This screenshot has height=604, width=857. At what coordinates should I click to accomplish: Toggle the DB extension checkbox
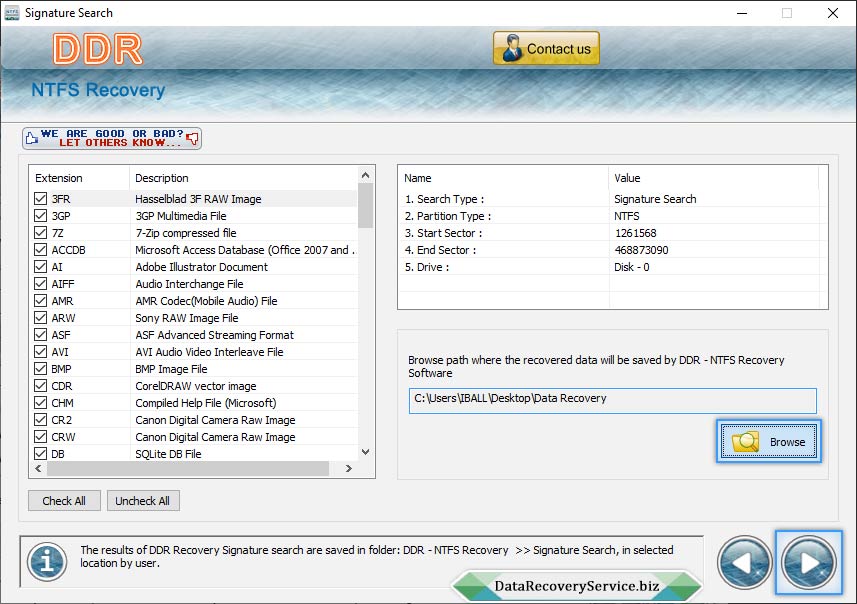coord(40,453)
